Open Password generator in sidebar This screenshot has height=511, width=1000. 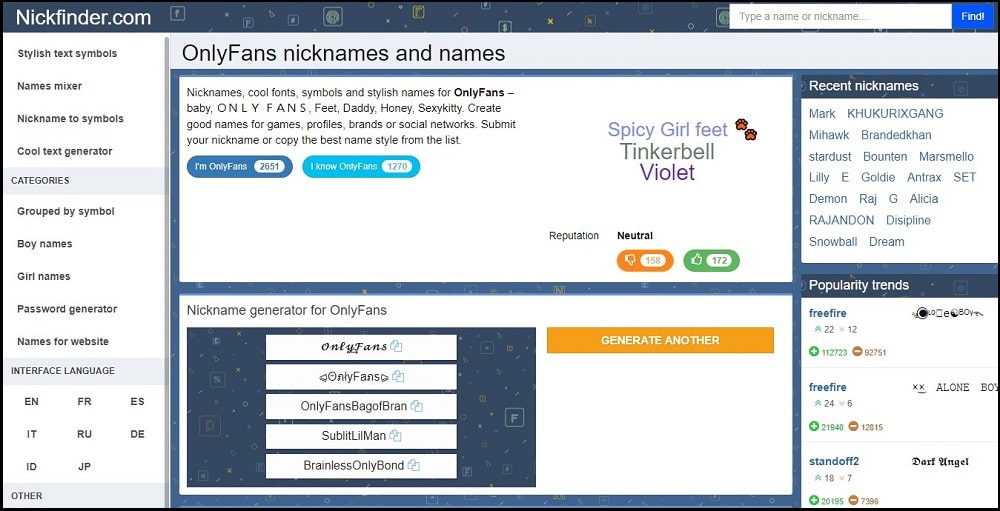click(x=67, y=309)
